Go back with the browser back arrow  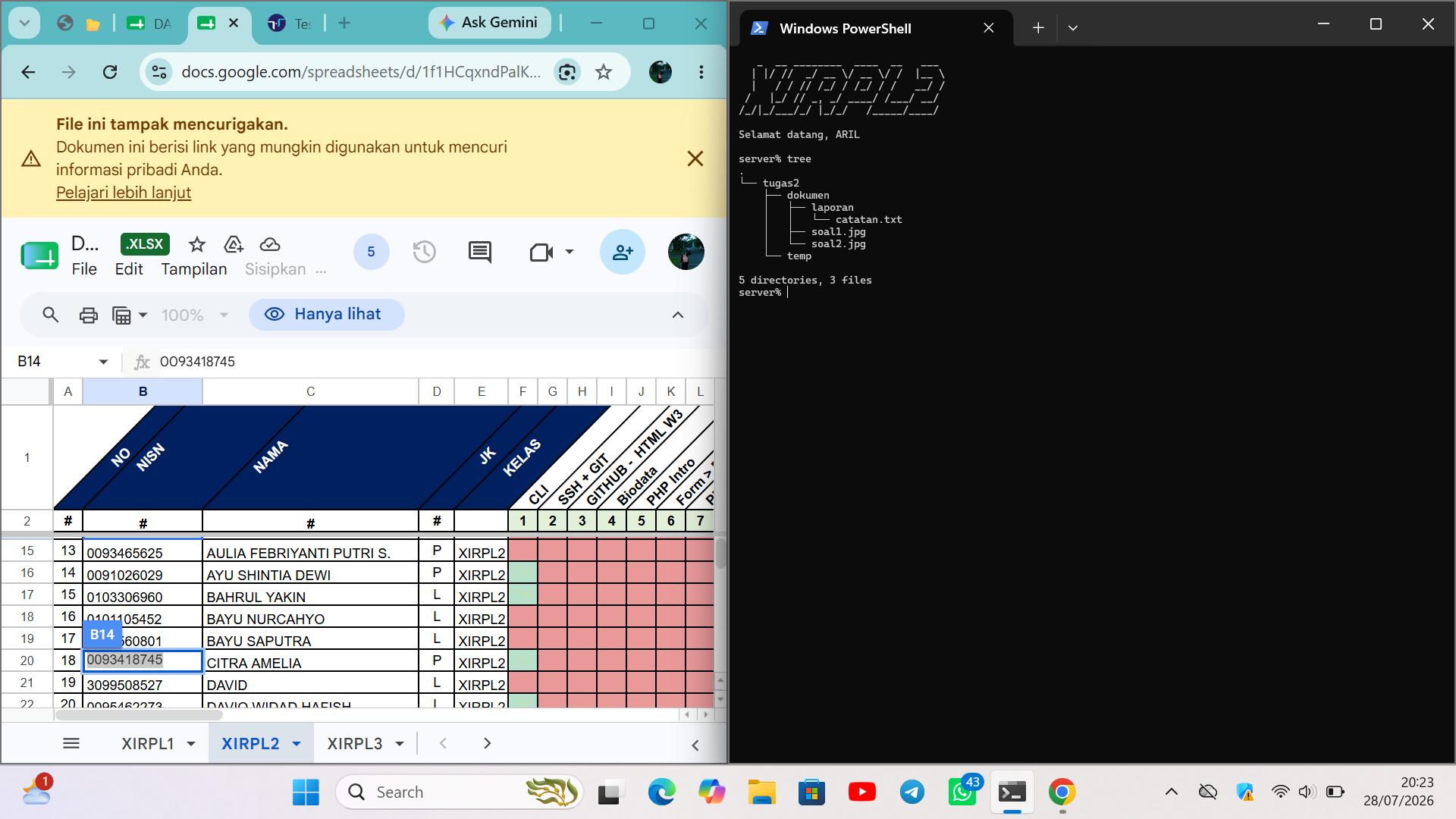click(x=29, y=72)
